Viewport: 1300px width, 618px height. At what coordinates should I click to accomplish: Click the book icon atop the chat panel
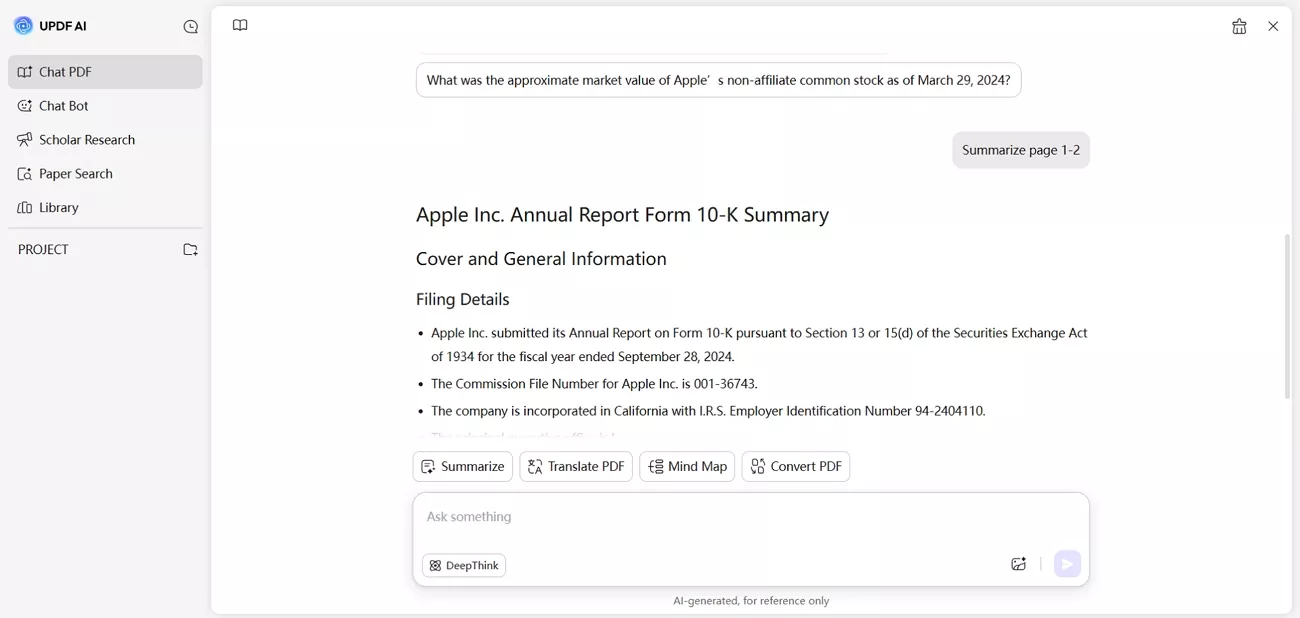click(240, 25)
